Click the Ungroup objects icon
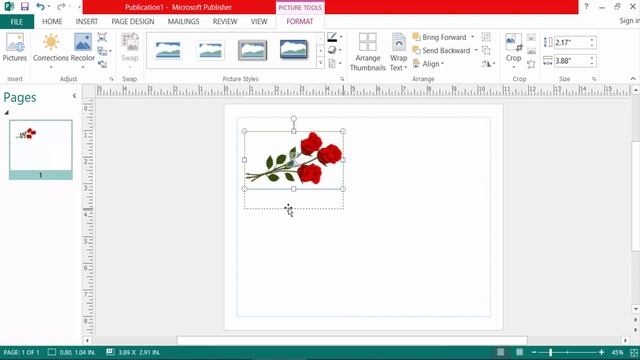This screenshot has width=640, height=360. tap(486, 50)
